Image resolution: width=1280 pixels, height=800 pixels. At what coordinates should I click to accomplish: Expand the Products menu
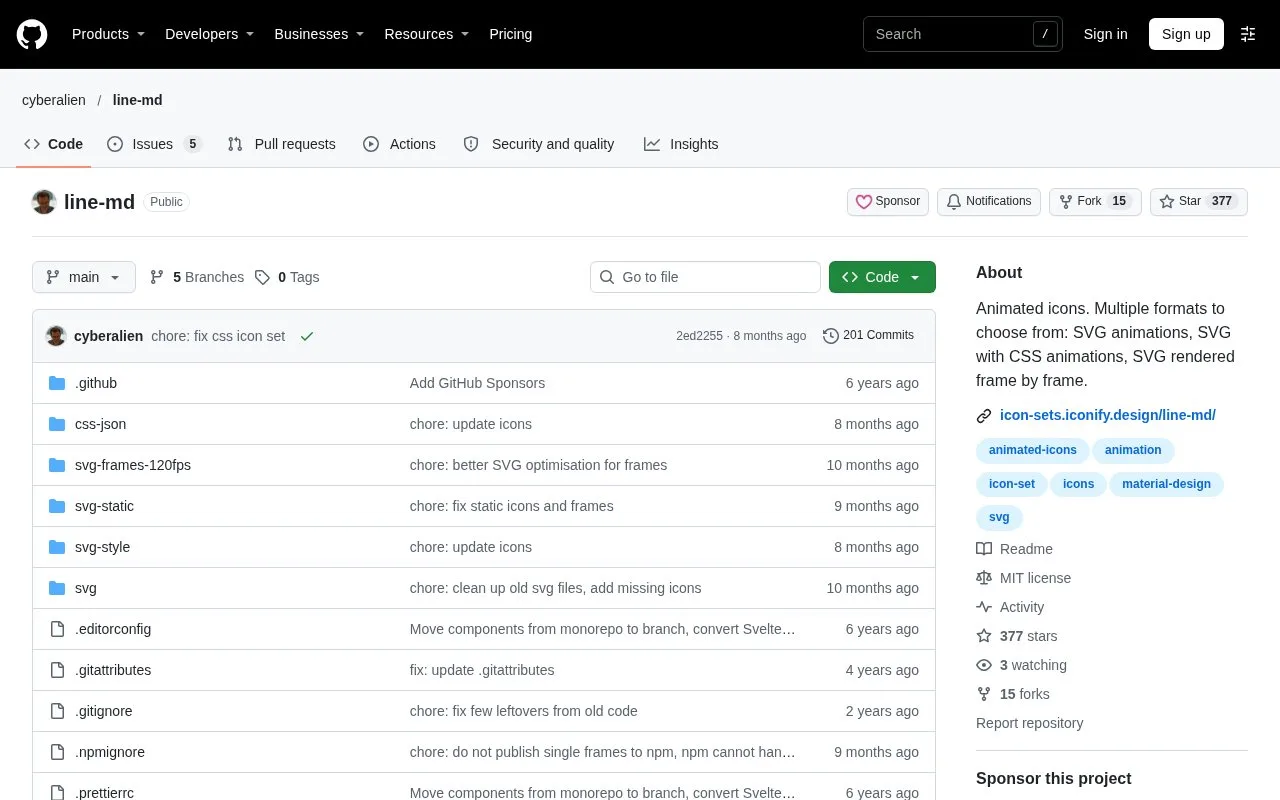coord(109,34)
